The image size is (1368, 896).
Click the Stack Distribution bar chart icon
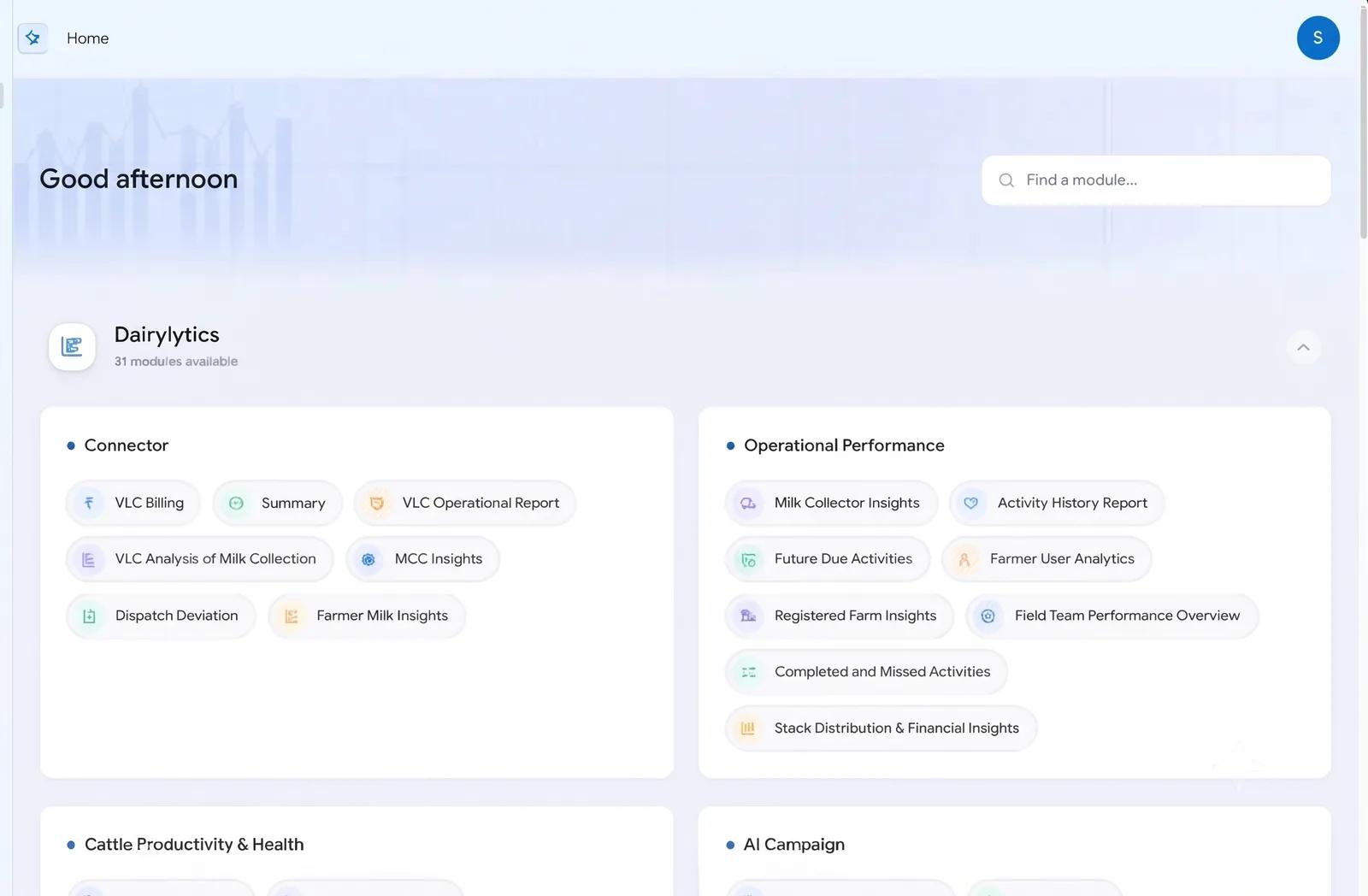click(748, 728)
